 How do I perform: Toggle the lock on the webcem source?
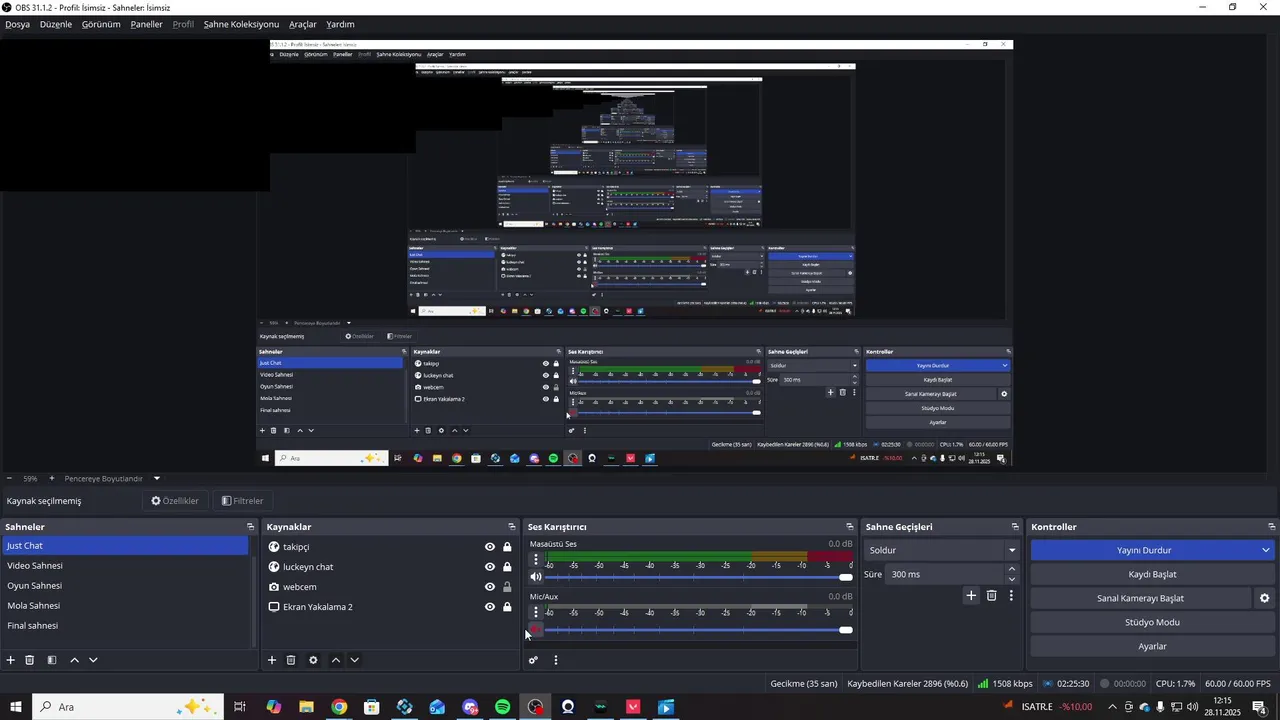point(507,587)
